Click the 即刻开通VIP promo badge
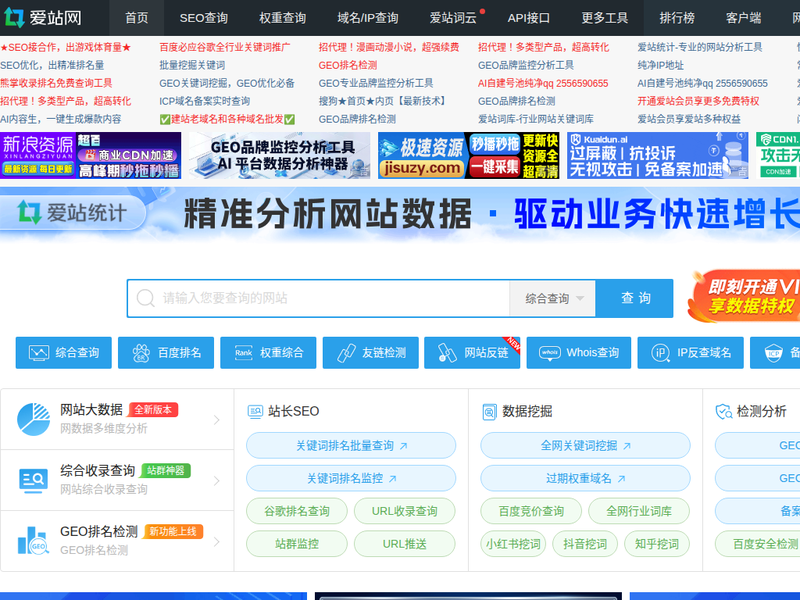Screen dimensions: 800x600 (x=745, y=296)
